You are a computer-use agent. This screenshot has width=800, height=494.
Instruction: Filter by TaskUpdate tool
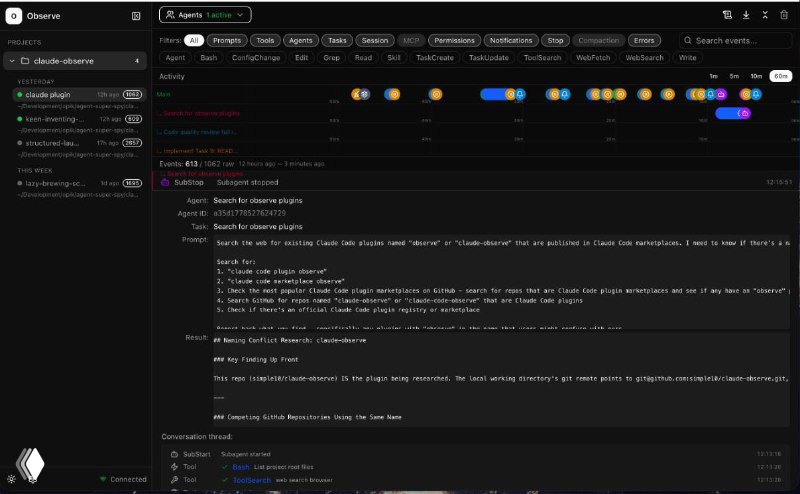[x=489, y=58]
